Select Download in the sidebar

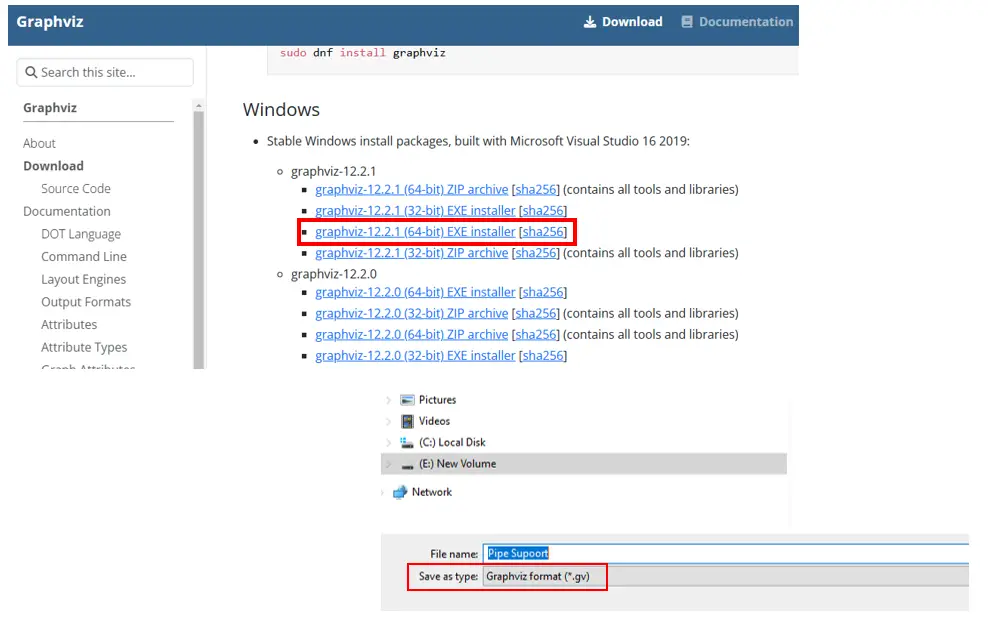(x=53, y=166)
